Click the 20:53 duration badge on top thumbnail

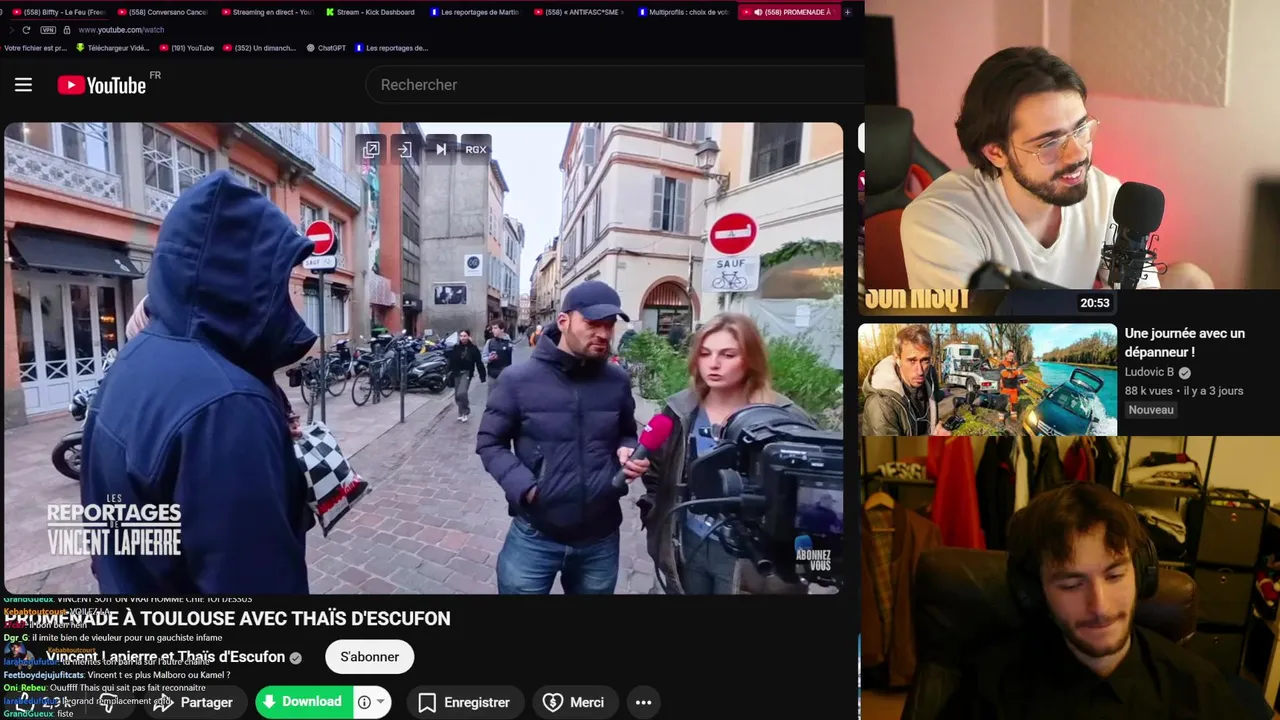click(x=1095, y=303)
